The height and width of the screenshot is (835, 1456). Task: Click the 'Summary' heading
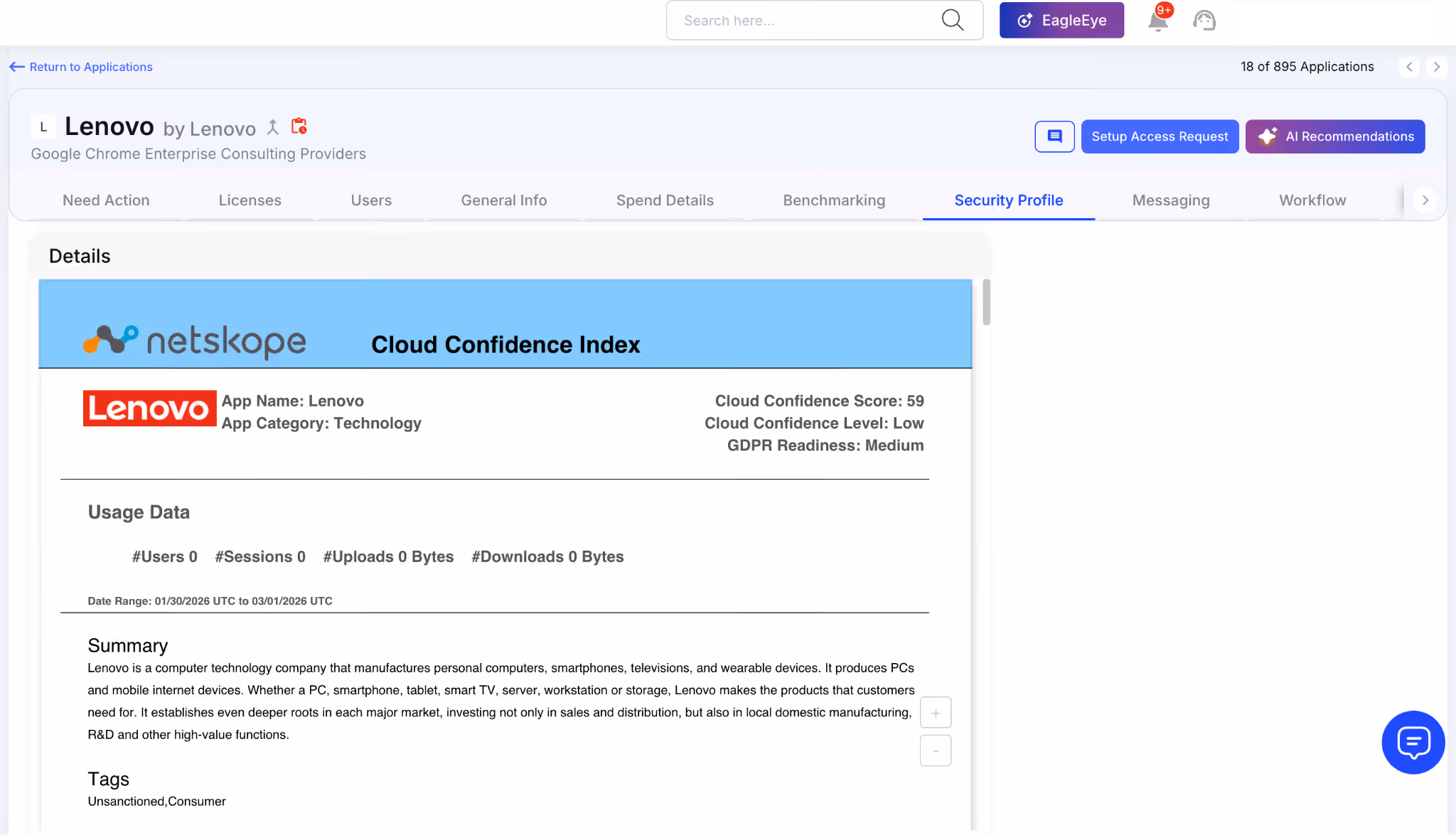[128, 646]
